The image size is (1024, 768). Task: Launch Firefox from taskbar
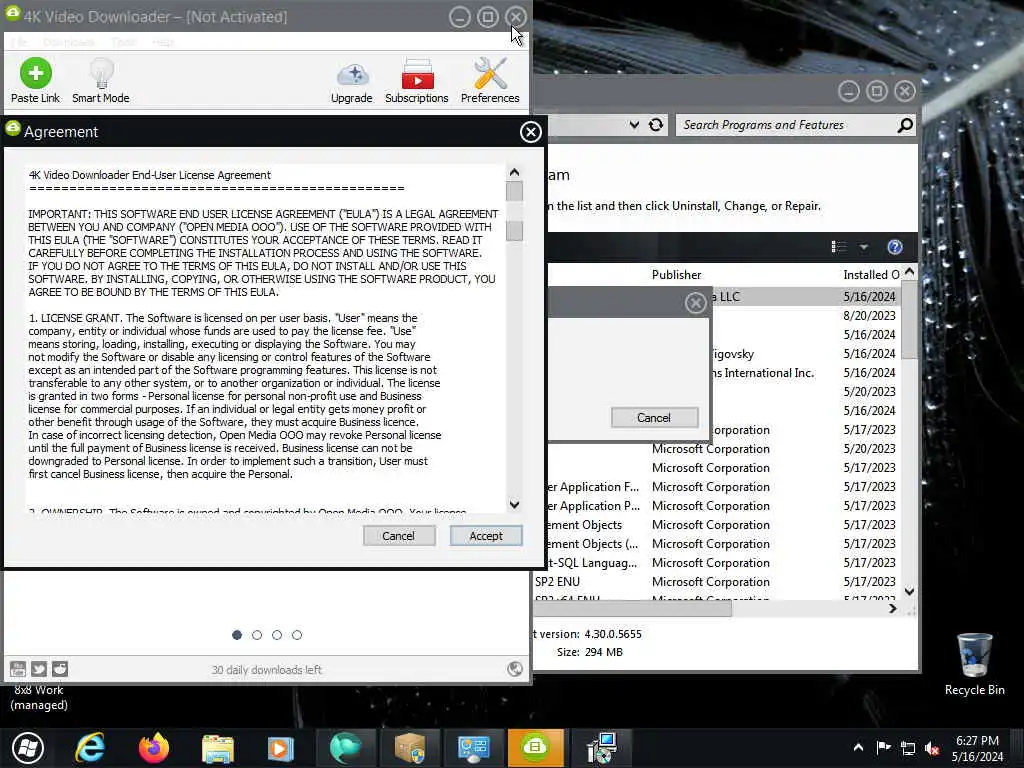[153, 748]
